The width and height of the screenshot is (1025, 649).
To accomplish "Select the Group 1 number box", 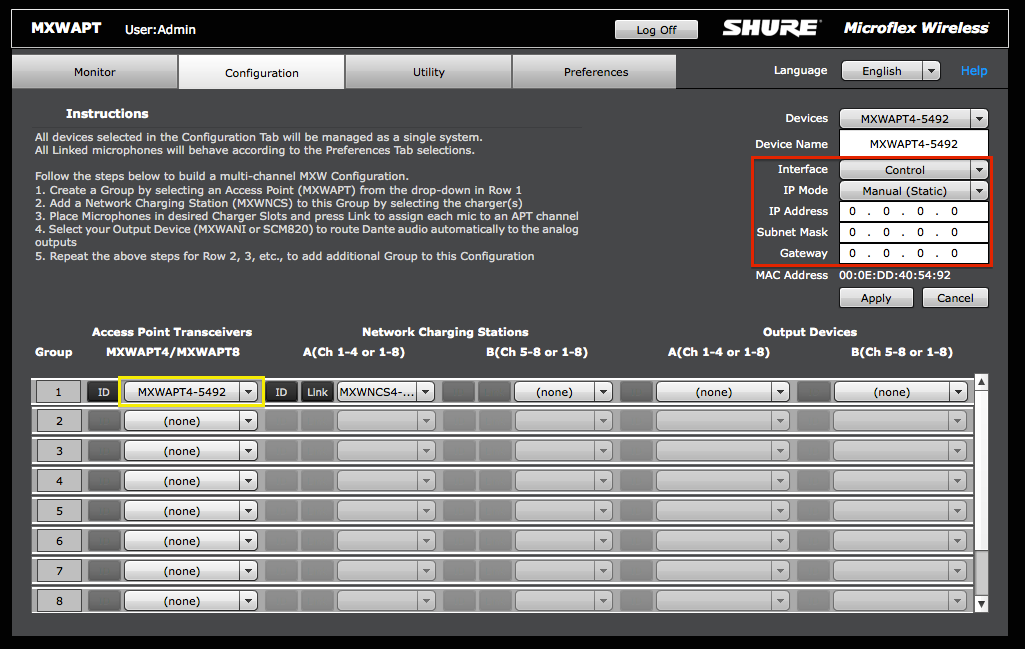I will 58,392.
